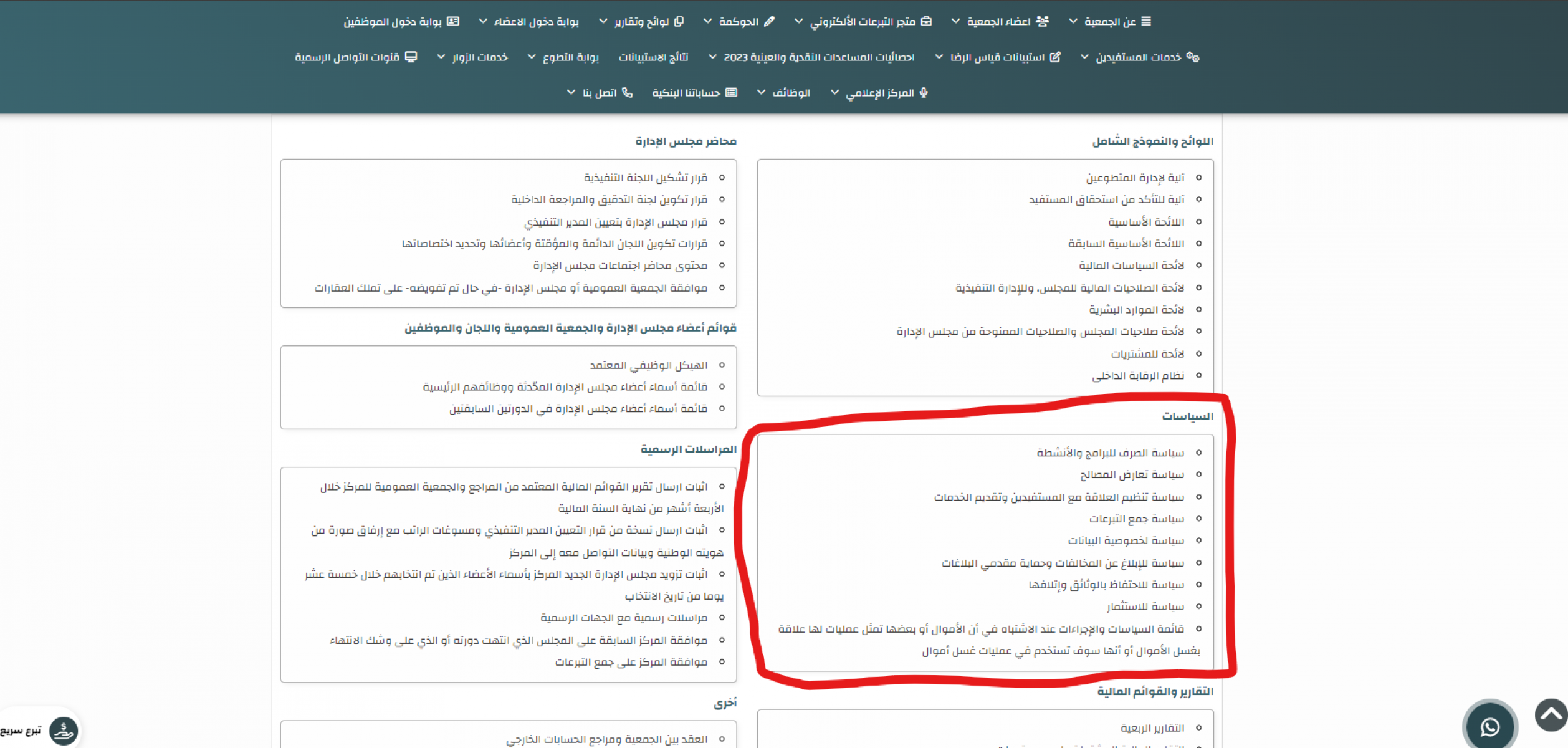This screenshot has width=1568, height=748.
Task: Expand the خدمات الزوار dropdown
Action: pyautogui.click(x=479, y=57)
